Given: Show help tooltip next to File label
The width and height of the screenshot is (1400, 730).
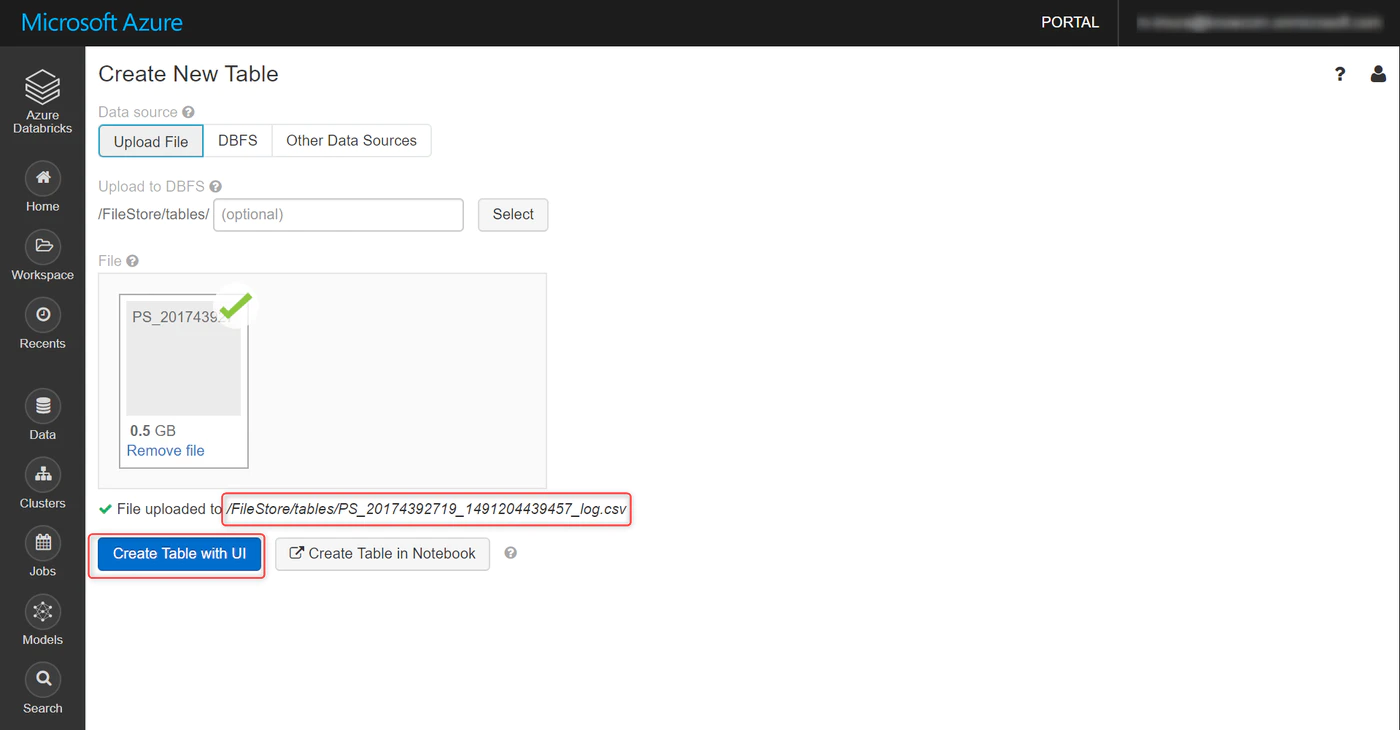Looking at the screenshot, I should pyautogui.click(x=132, y=261).
